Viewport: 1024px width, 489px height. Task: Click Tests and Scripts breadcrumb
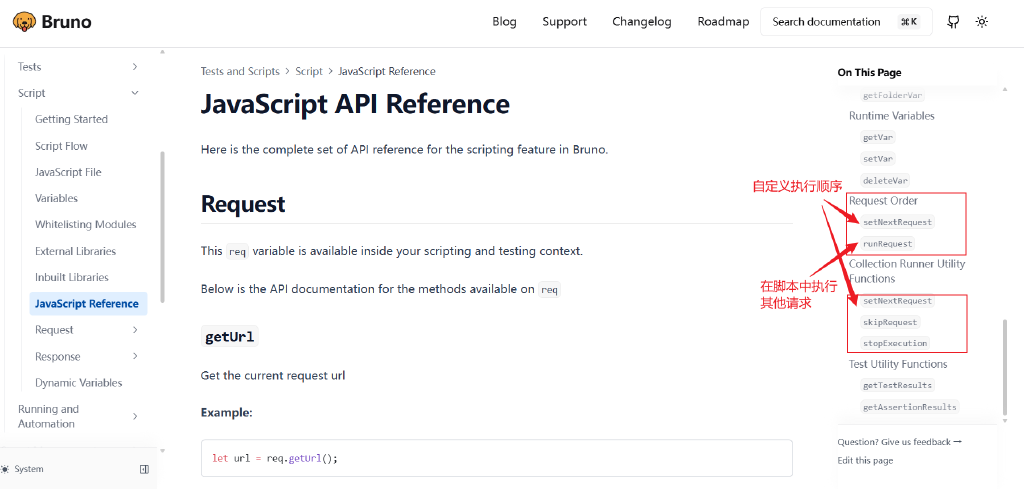[240, 71]
